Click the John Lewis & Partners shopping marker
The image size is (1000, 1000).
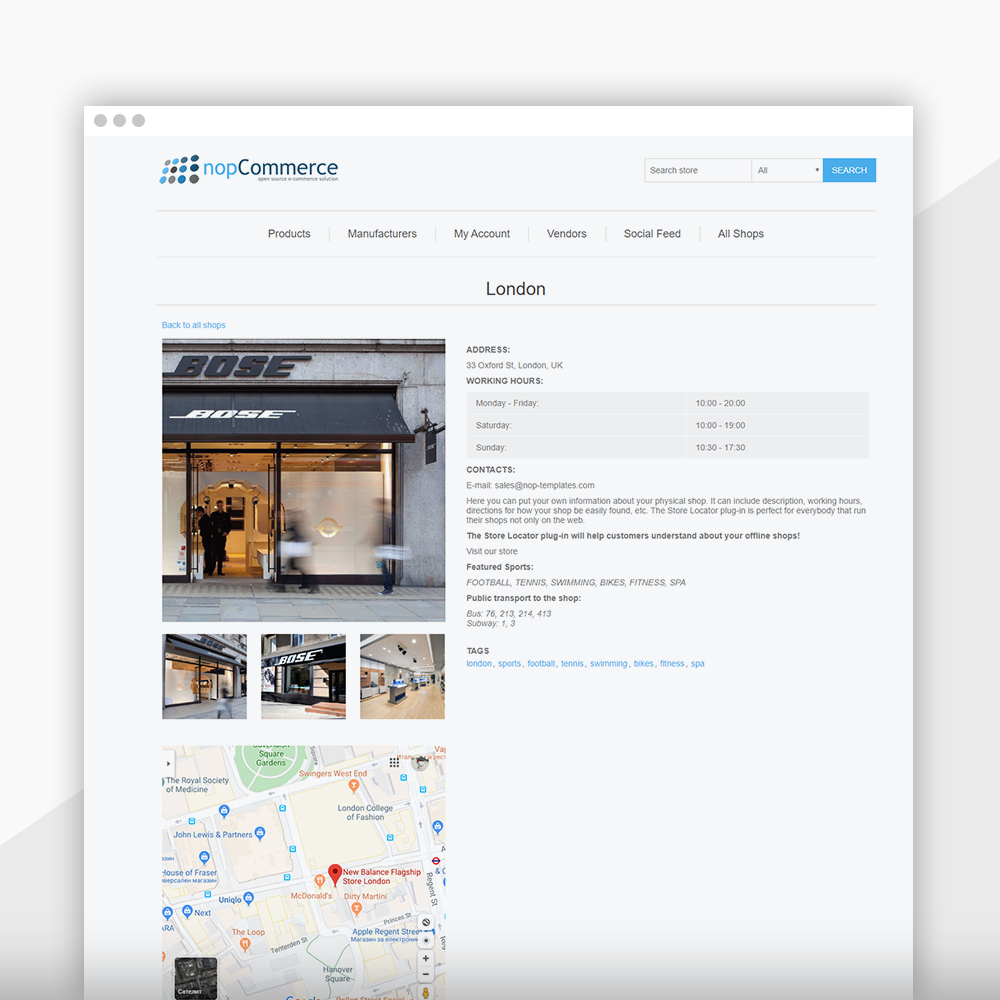click(260, 833)
